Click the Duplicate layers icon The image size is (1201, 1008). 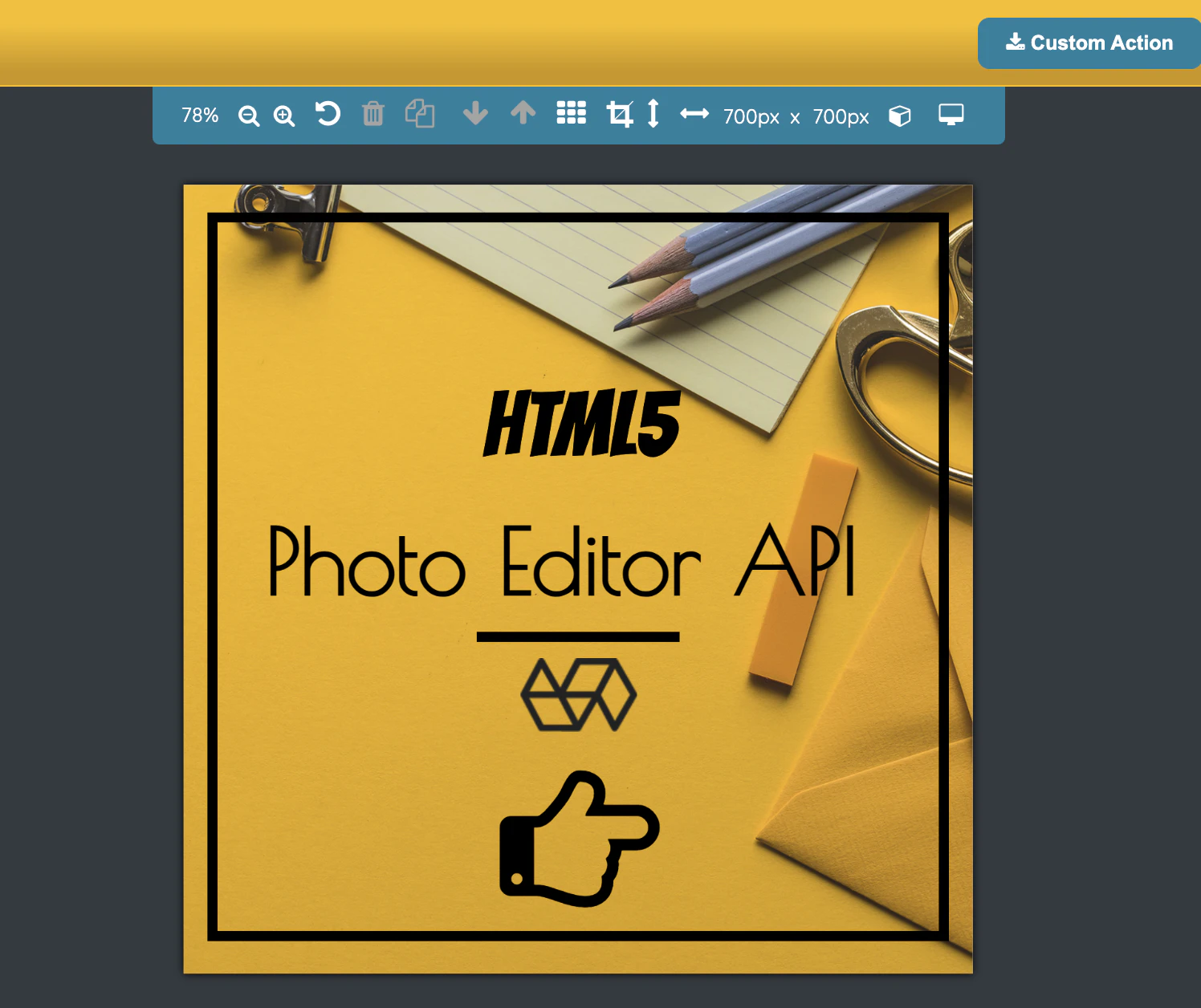[x=420, y=115]
